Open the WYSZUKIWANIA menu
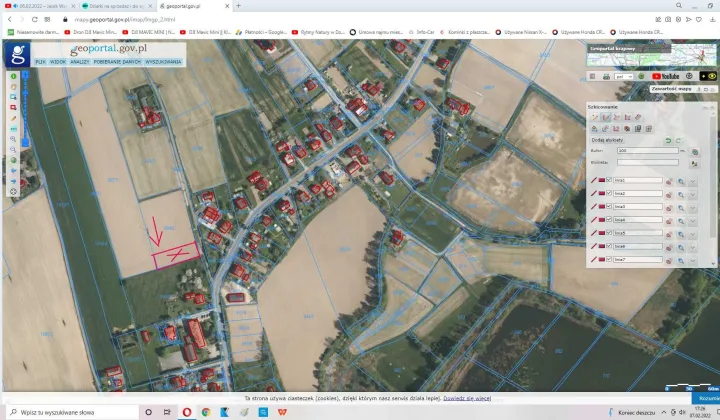The image size is (720, 420). [x=163, y=62]
